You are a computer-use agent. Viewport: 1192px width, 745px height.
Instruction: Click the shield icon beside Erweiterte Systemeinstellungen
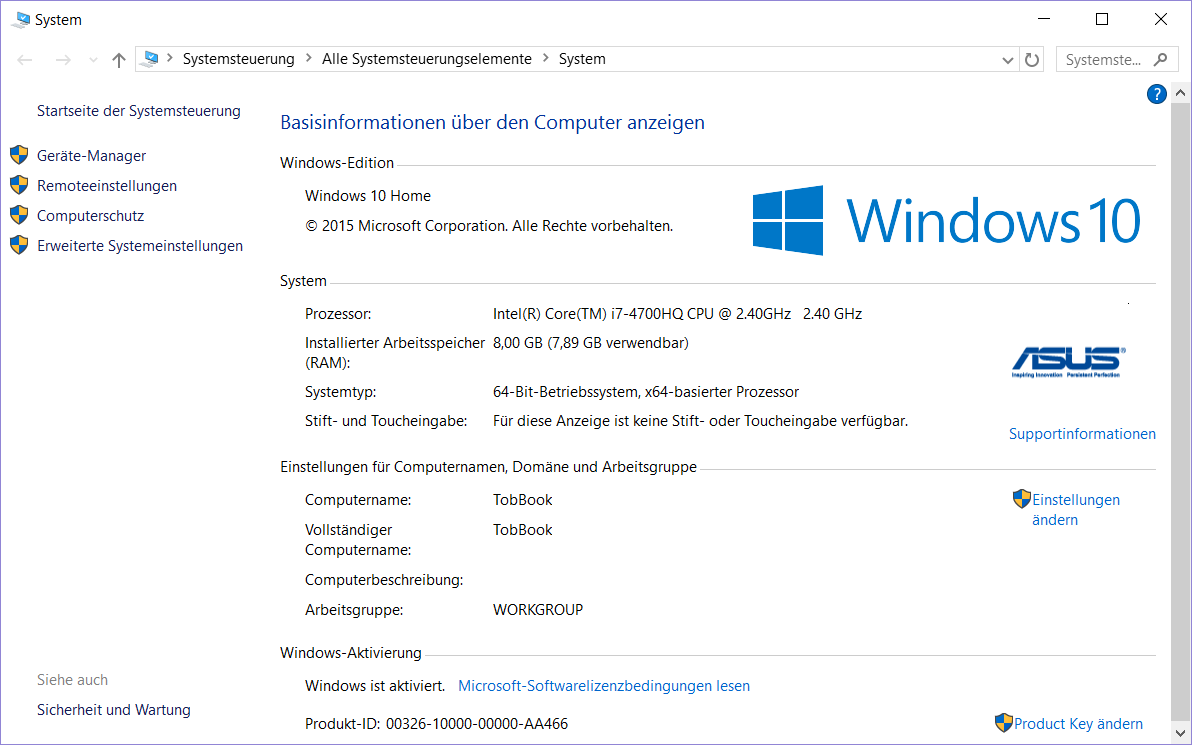click(19, 245)
